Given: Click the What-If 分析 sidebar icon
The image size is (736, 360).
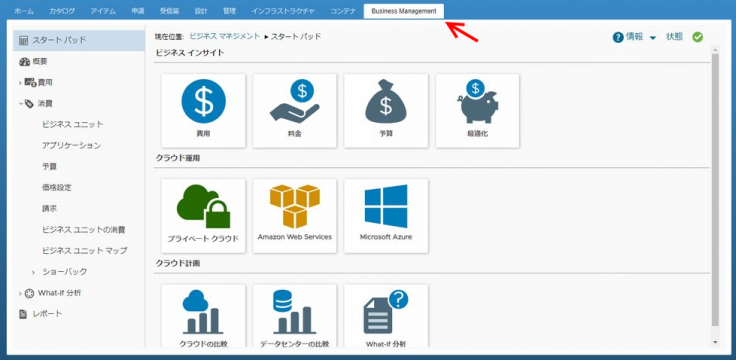Looking at the screenshot, I should click(x=29, y=293).
